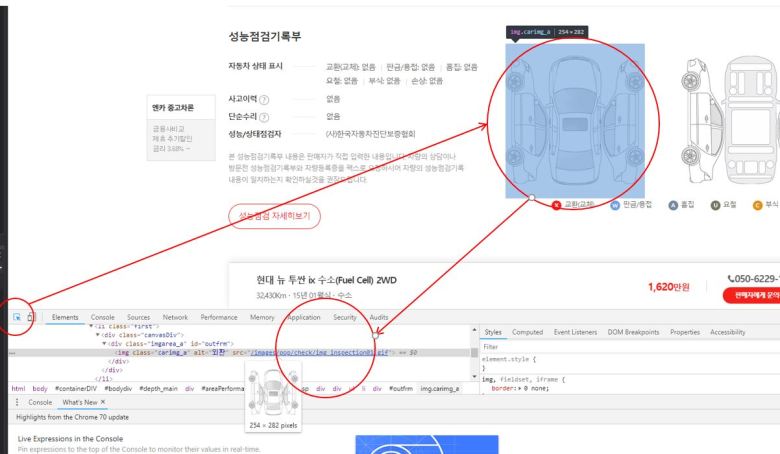The image size is (780, 454).
Task: Open the Console drawer tab
Action: tap(40, 401)
